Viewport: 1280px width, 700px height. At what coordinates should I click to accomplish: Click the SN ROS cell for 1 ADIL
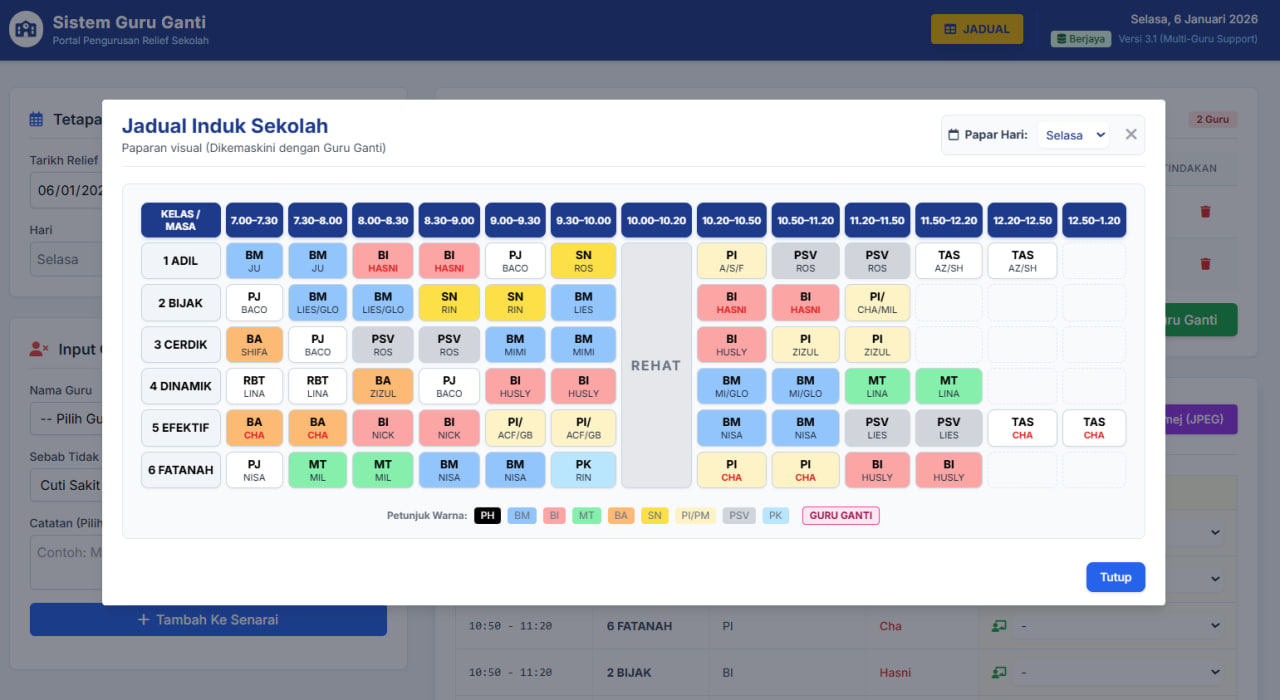[583, 261]
